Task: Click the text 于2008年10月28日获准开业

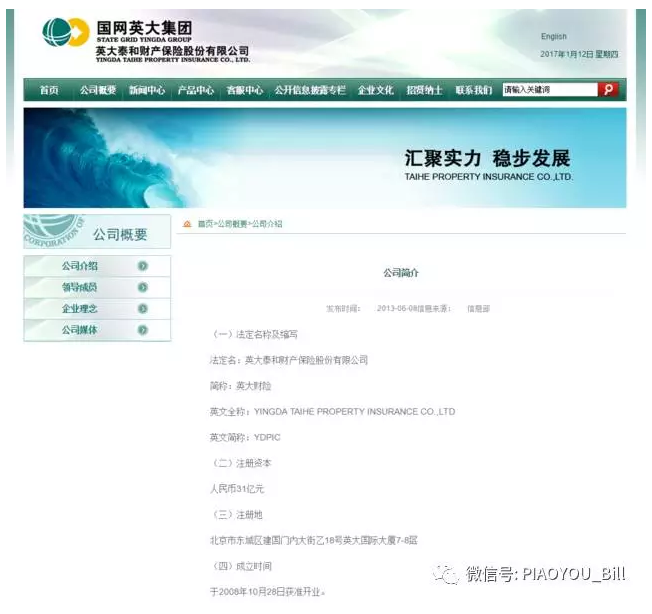Action: click(267, 592)
